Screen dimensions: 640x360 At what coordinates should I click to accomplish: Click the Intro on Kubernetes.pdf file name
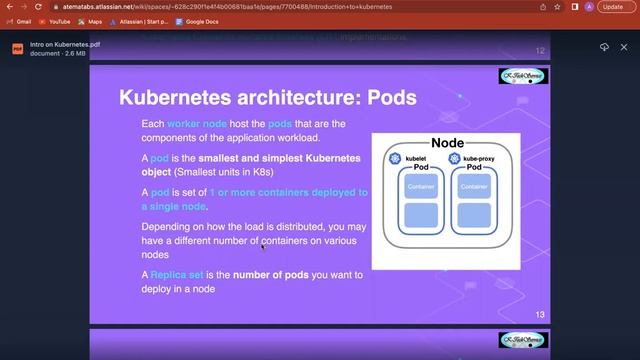point(65,44)
